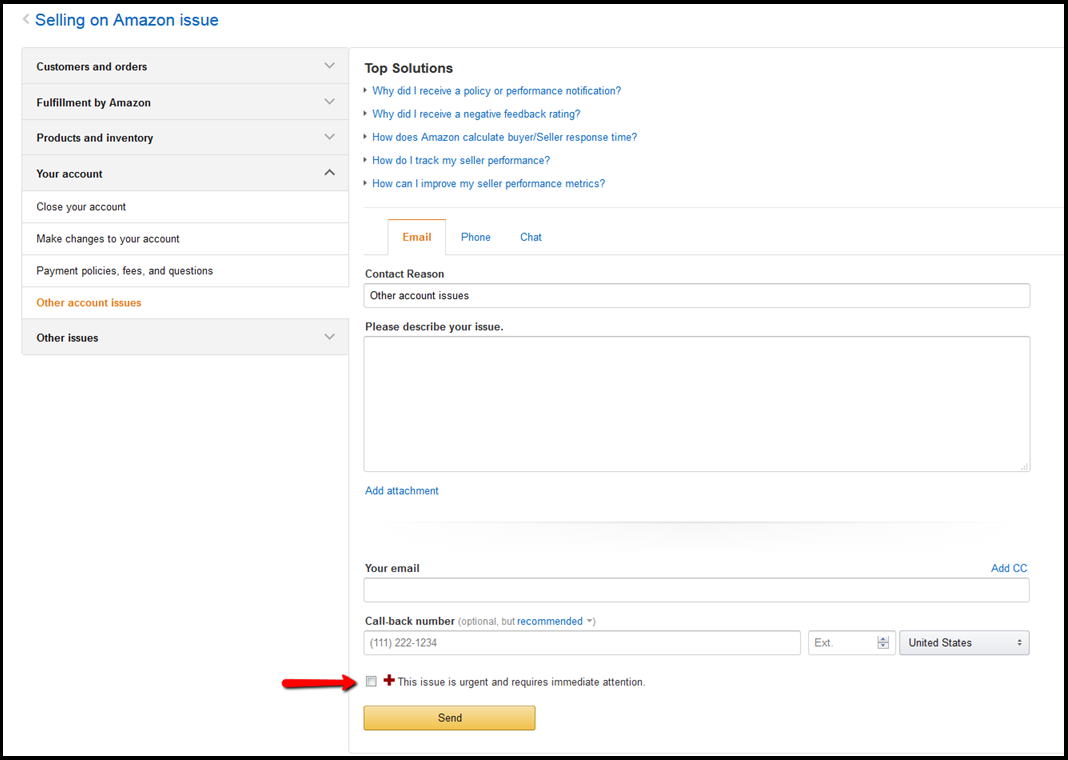Screen dimensions: 1068x760
Task: Focus the Your email input field
Action: pos(696,590)
